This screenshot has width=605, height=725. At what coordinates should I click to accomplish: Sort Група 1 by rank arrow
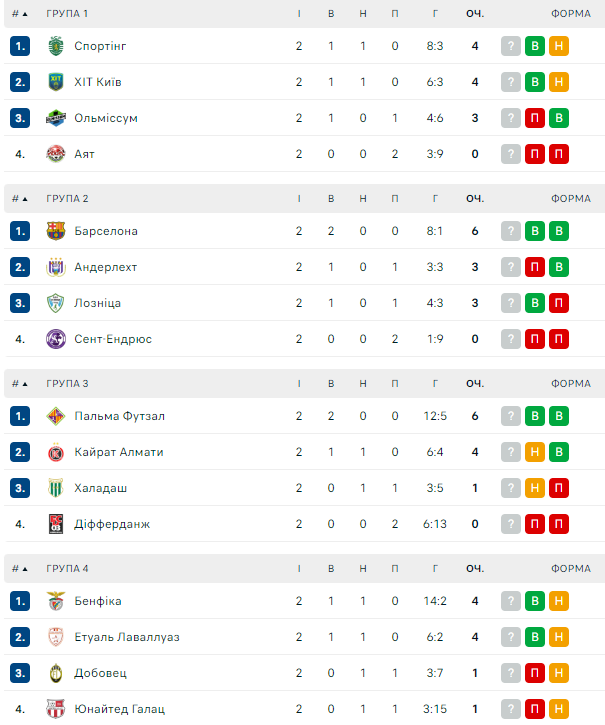(20, 13)
